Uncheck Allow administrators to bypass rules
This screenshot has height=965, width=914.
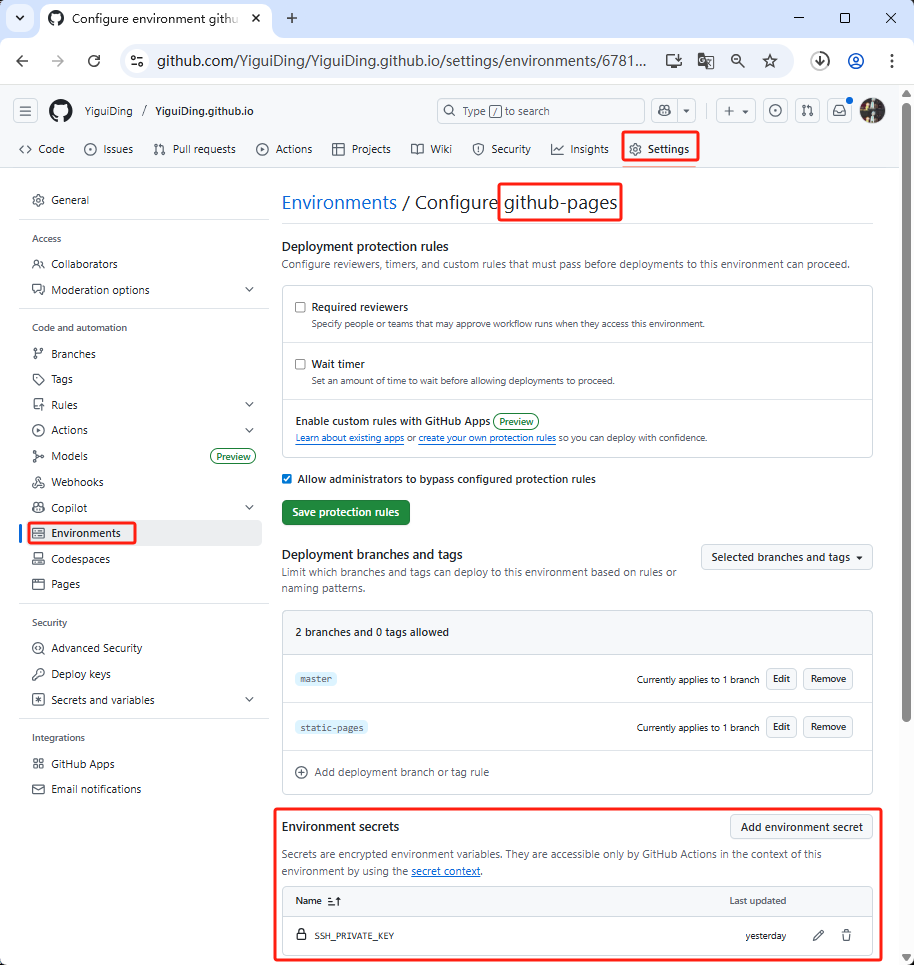tap(288, 479)
